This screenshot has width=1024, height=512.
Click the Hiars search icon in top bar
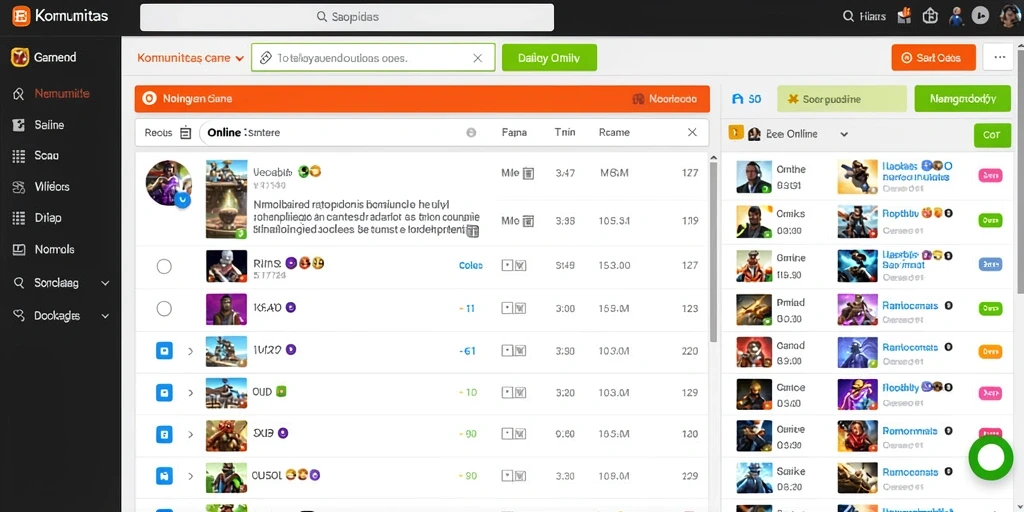pos(848,16)
